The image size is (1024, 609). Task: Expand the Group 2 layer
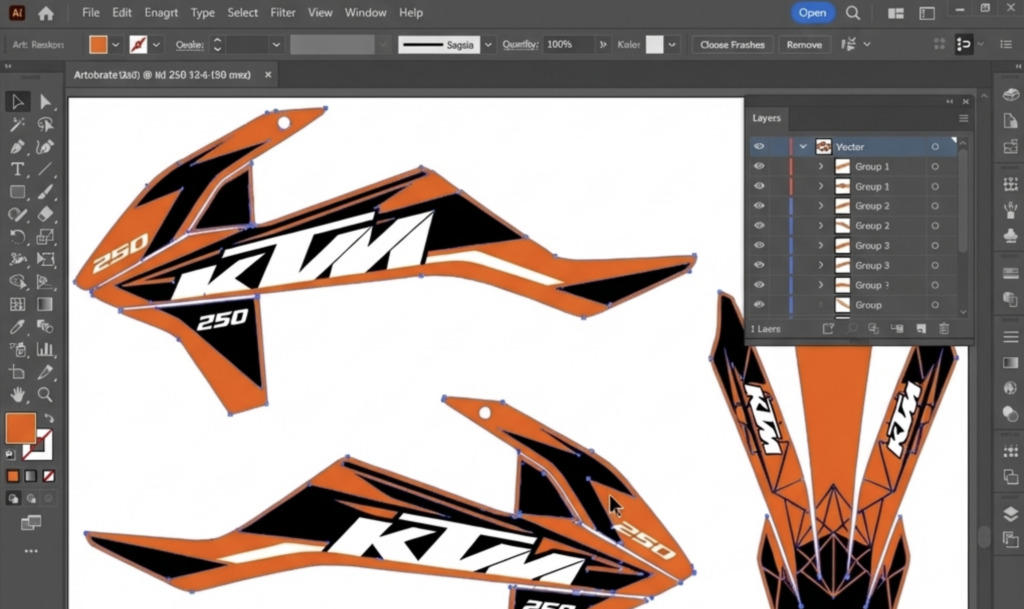pyautogui.click(x=820, y=206)
